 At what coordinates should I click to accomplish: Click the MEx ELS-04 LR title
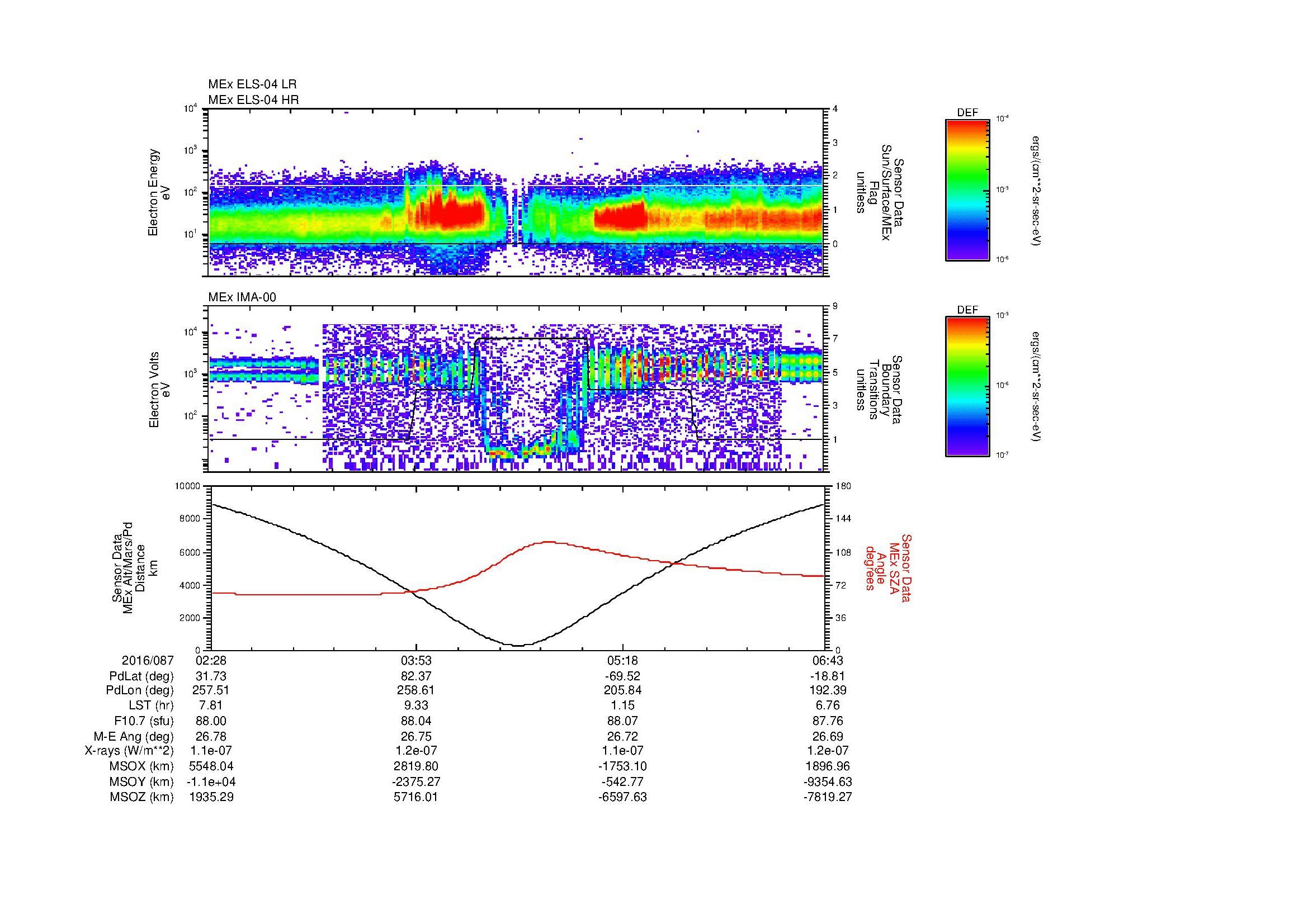(x=252, y=84)
